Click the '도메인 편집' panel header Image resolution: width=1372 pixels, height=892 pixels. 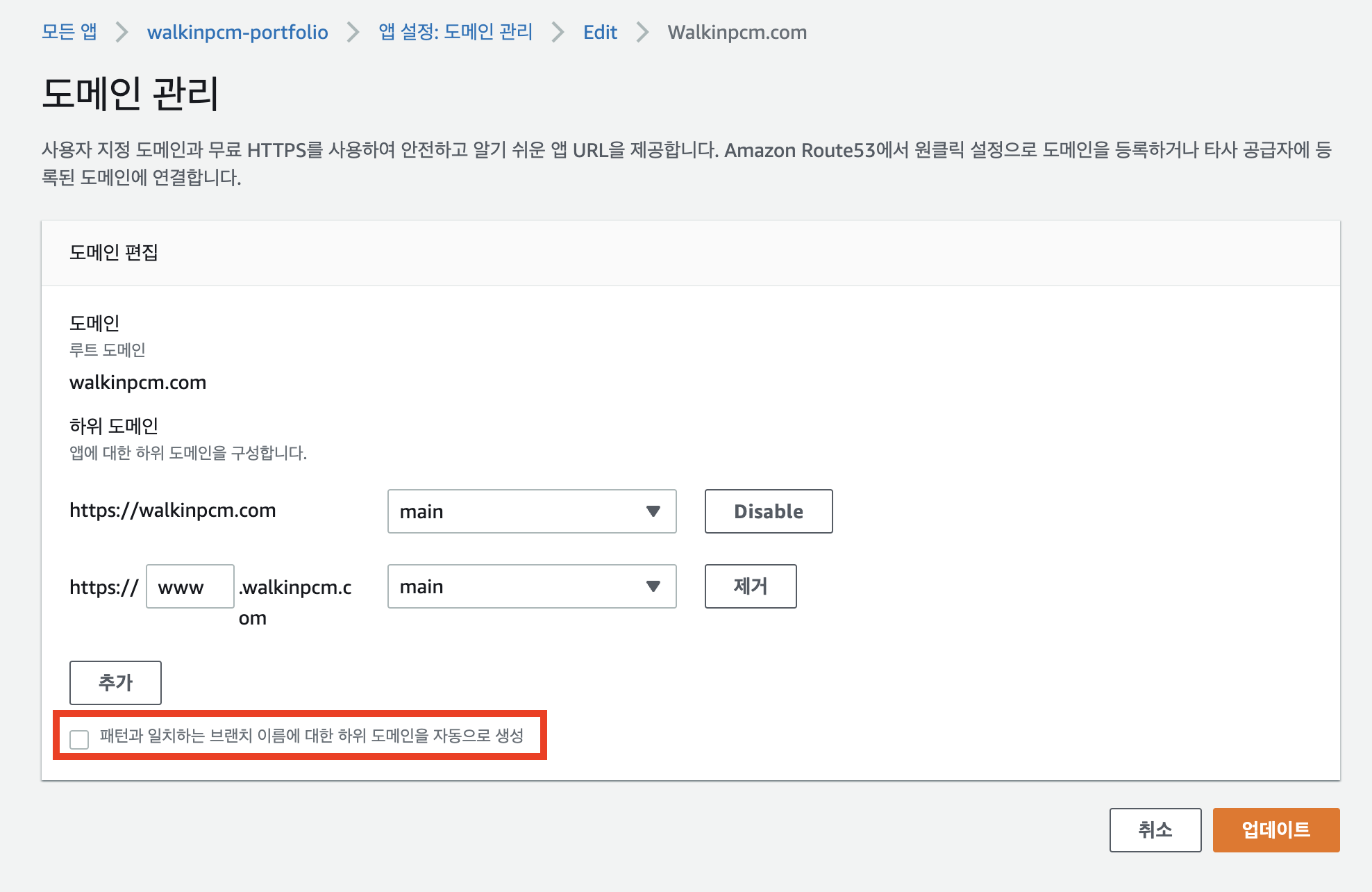coord(114,252)
